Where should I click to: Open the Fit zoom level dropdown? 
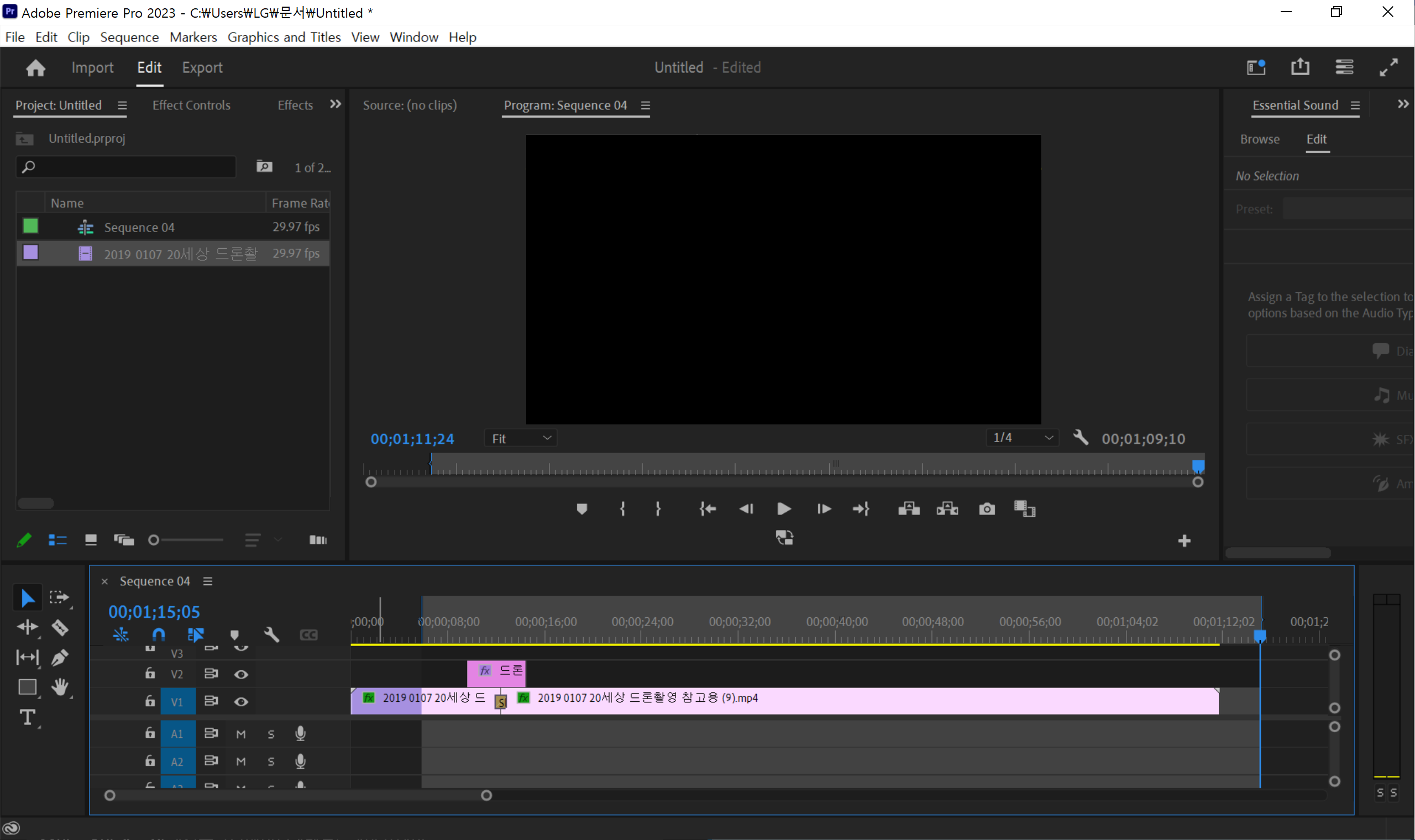pos(521,438)
